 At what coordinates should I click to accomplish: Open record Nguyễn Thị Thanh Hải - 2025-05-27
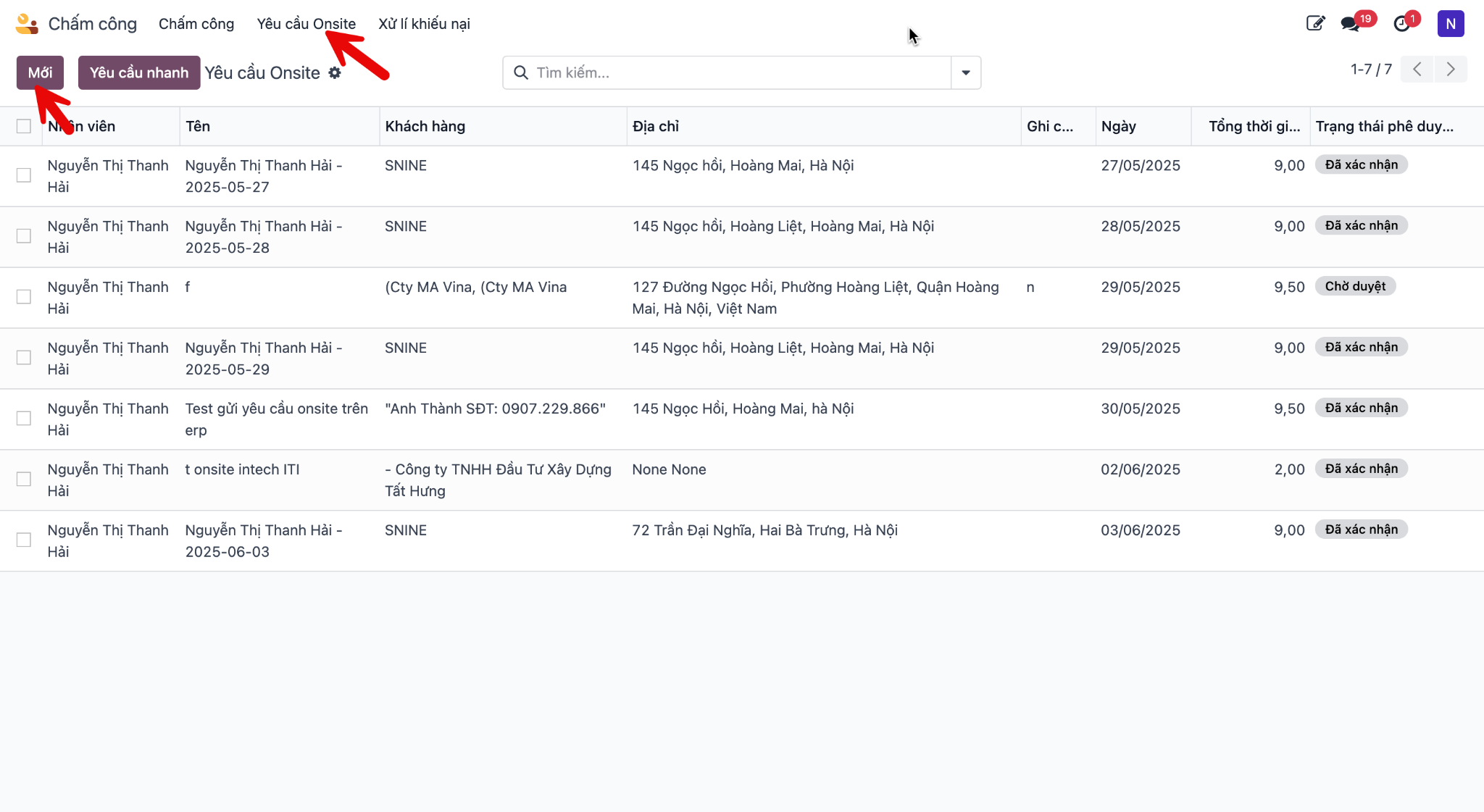(x=264, y=176)
